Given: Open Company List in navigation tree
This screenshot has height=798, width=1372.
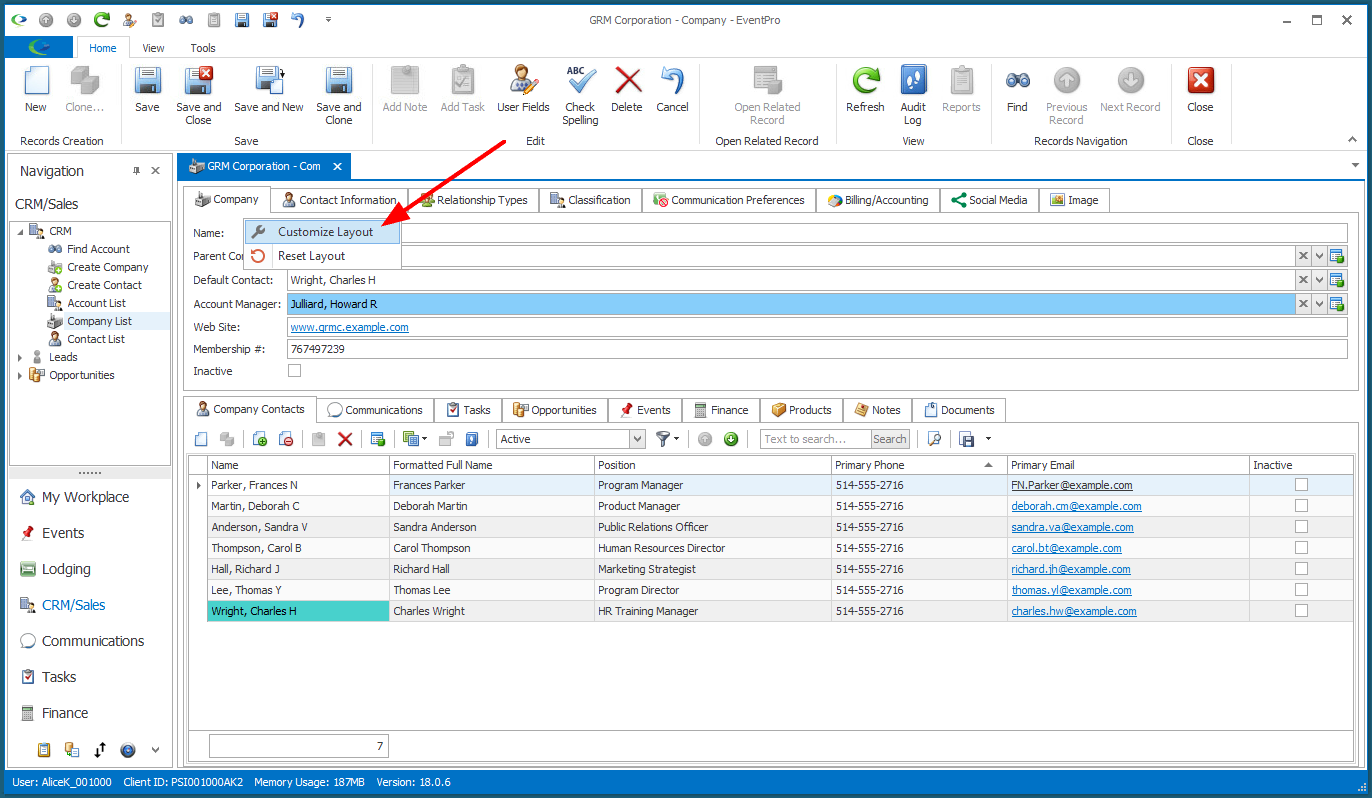Looking at the screenshot, I should [x=99, y=321].
